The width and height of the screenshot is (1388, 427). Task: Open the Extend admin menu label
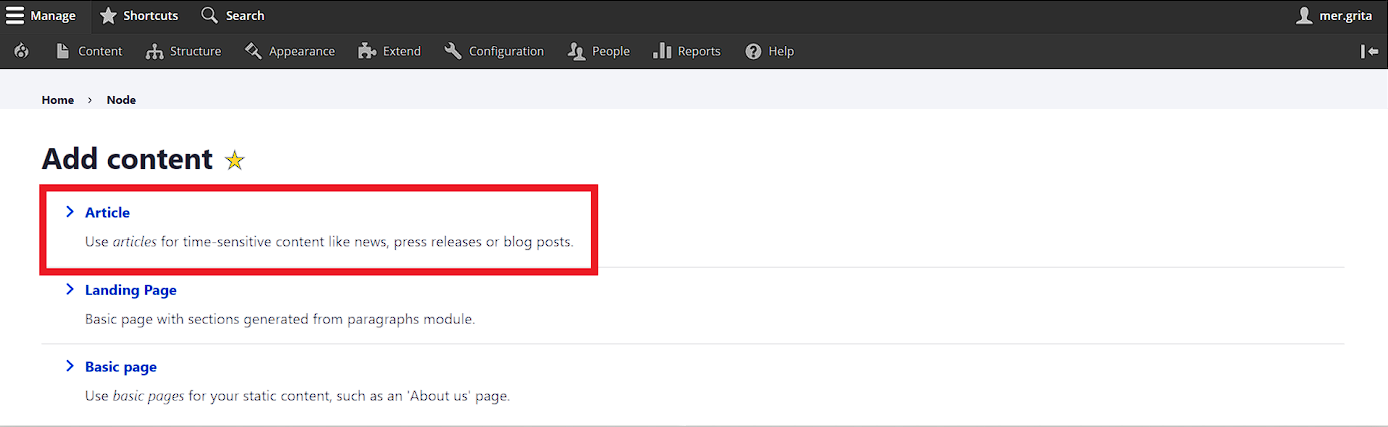(402, 51)
